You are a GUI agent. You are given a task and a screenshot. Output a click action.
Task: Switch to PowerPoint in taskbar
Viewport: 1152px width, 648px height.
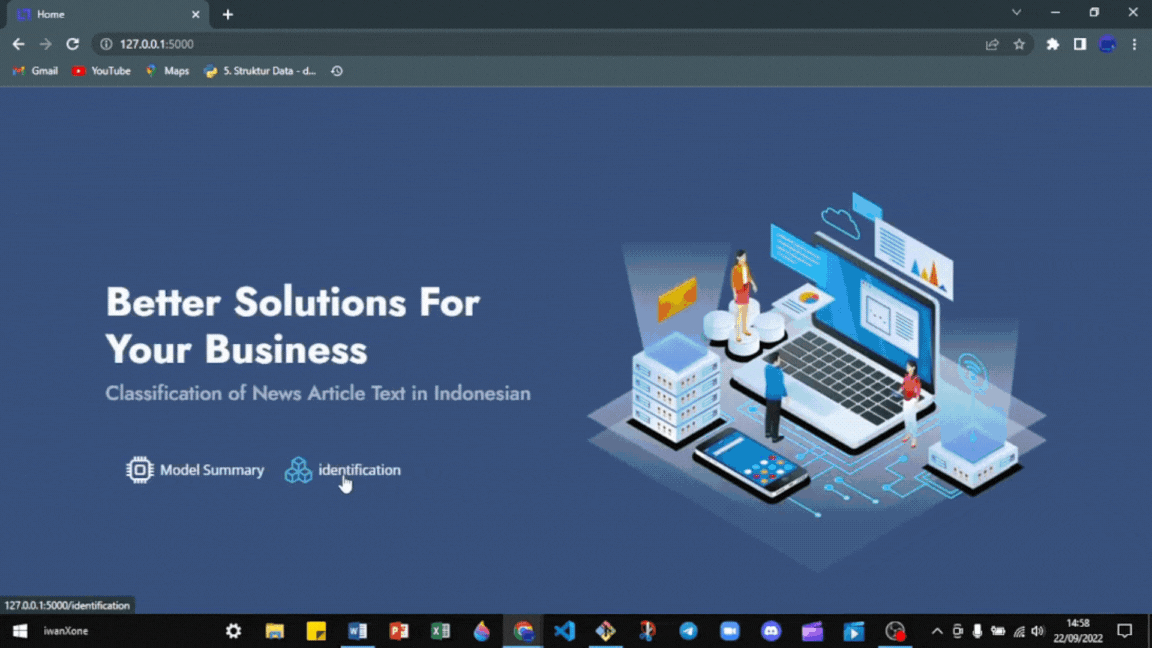point(399,631)
